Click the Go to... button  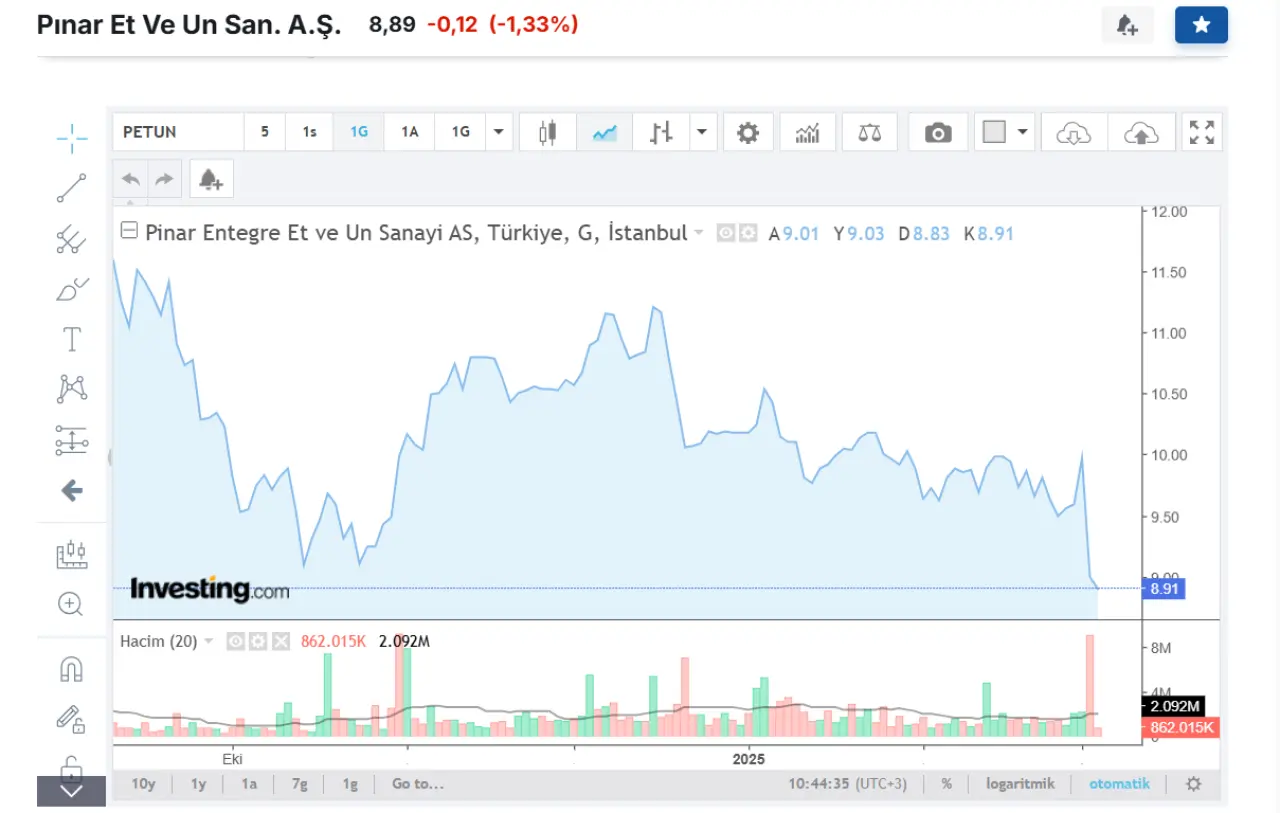click(x=417, y=784)
